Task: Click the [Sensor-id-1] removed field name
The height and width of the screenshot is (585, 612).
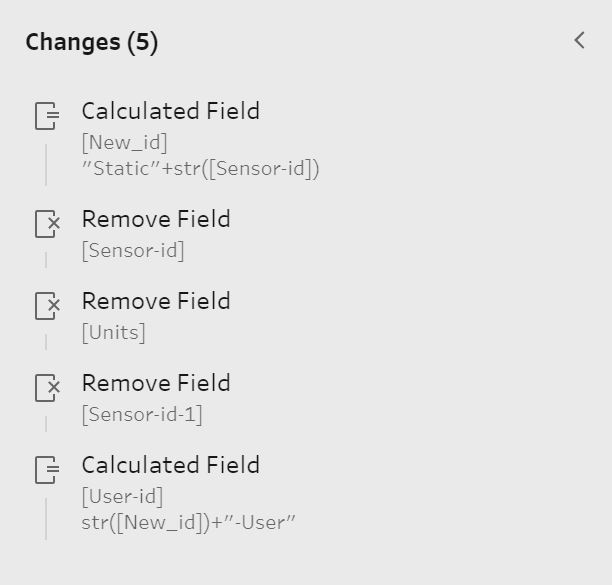Action: 142,414
